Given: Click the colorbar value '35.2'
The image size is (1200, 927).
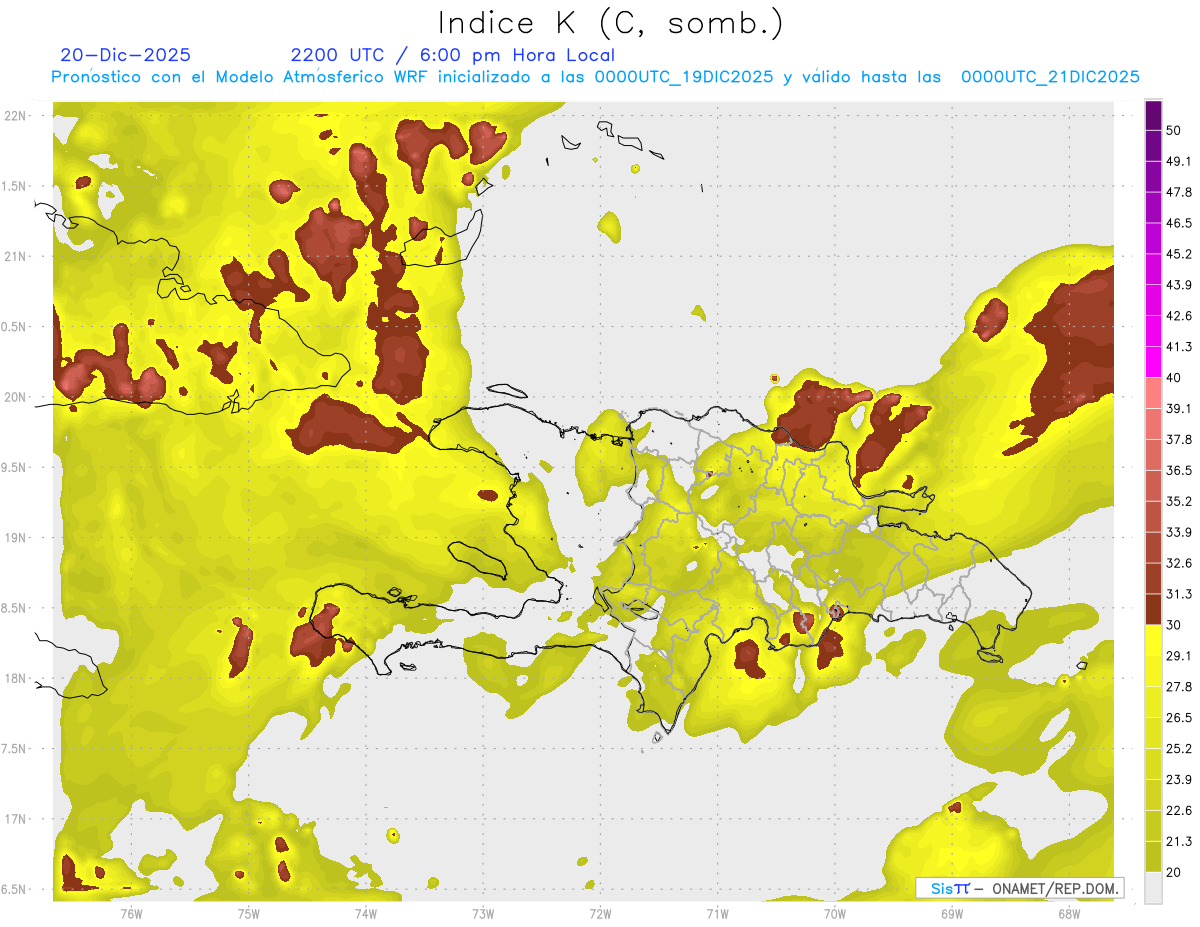Looking at the screenshot, I should coord(1179,501).
